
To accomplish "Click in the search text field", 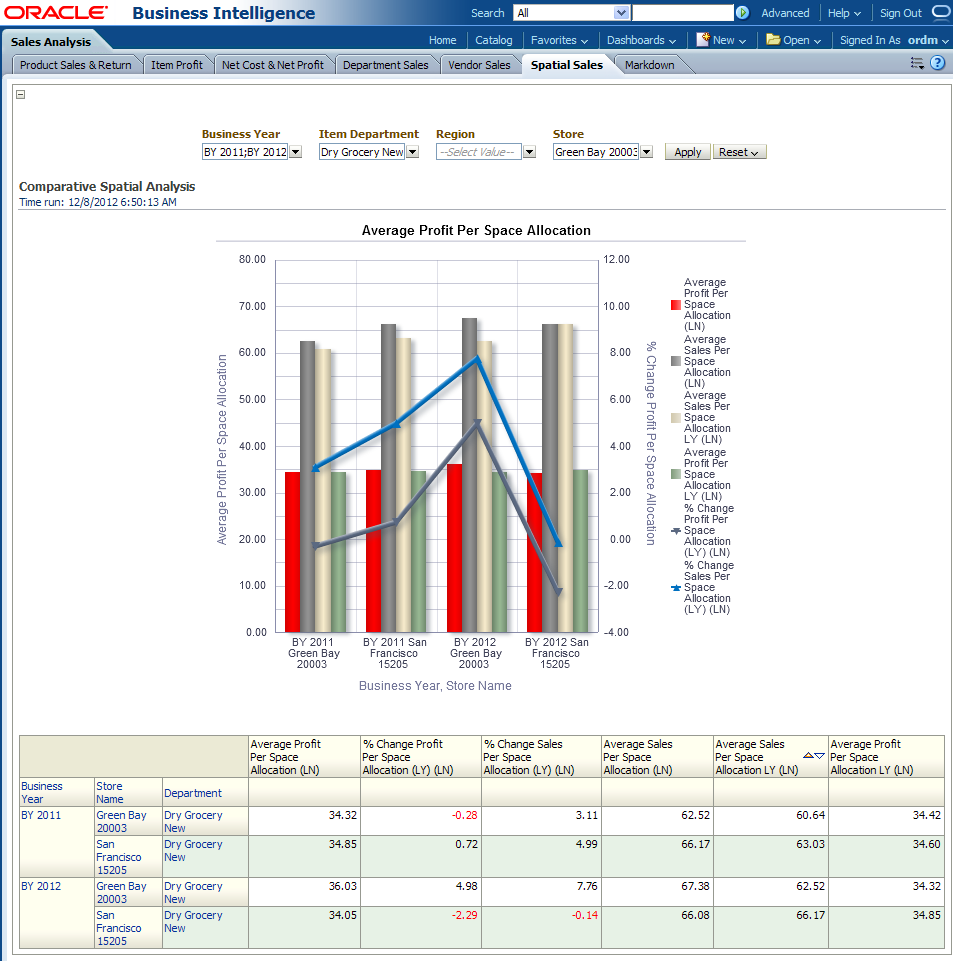I will pyautogui.click(x=682, y=13).
